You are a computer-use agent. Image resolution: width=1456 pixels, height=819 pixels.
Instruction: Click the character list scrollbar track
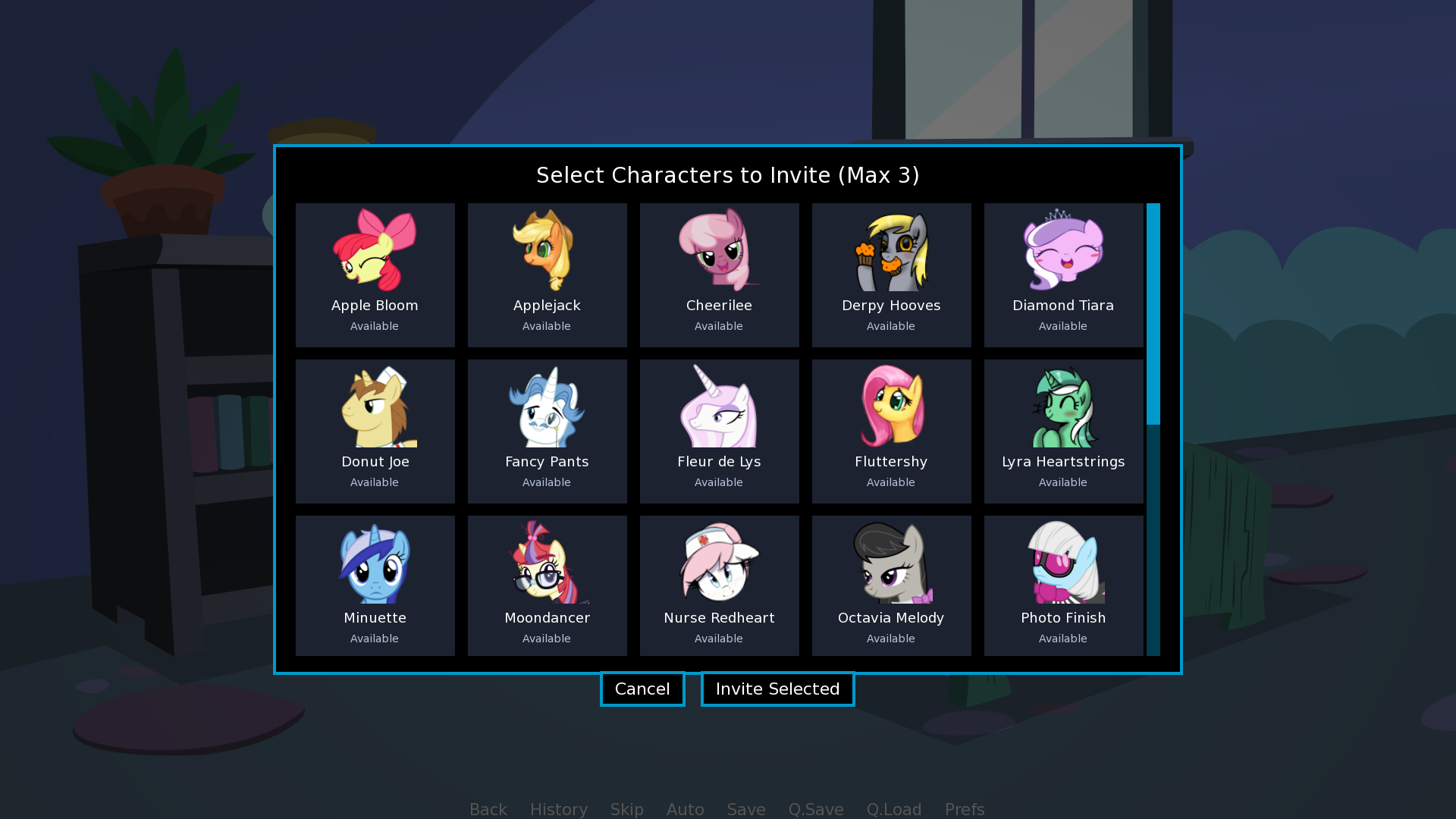(1153, 540)
